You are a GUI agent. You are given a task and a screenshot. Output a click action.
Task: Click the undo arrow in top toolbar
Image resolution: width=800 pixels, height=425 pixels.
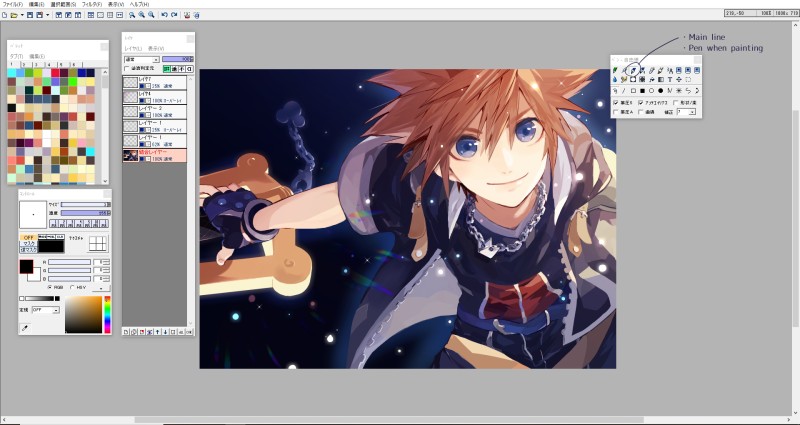(164, 15)
